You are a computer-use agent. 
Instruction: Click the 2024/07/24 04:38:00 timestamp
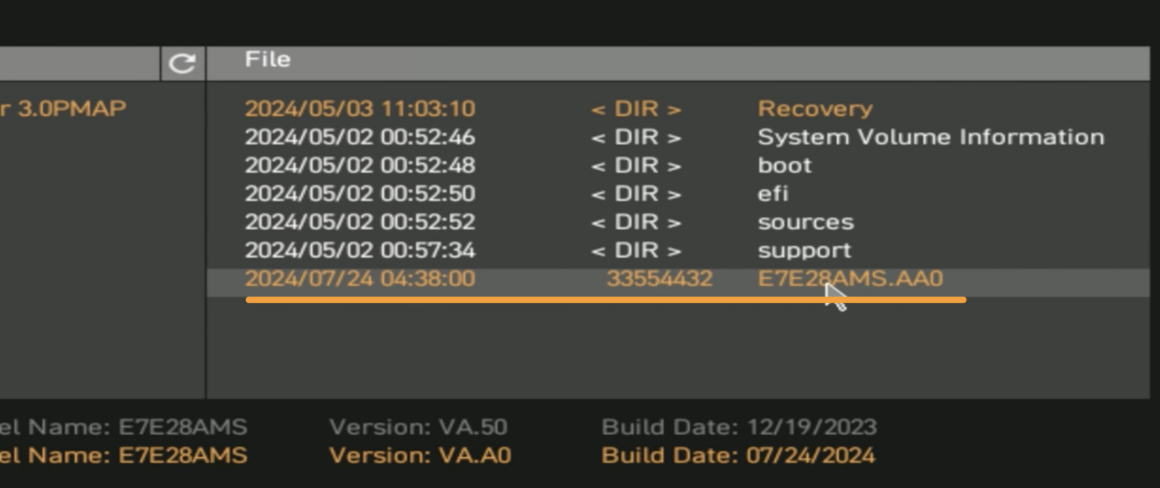[x=359, y=279]
